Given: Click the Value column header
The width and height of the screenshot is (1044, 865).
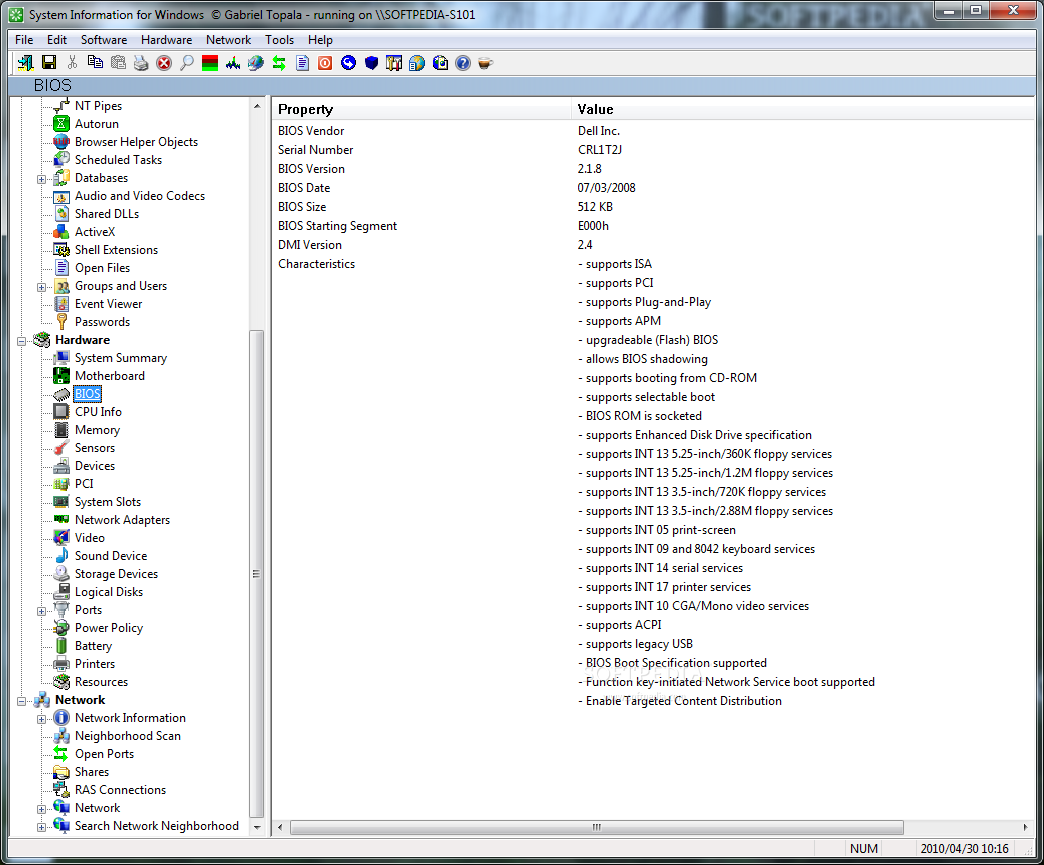Looking at the screenshot, I should [802, 109].
